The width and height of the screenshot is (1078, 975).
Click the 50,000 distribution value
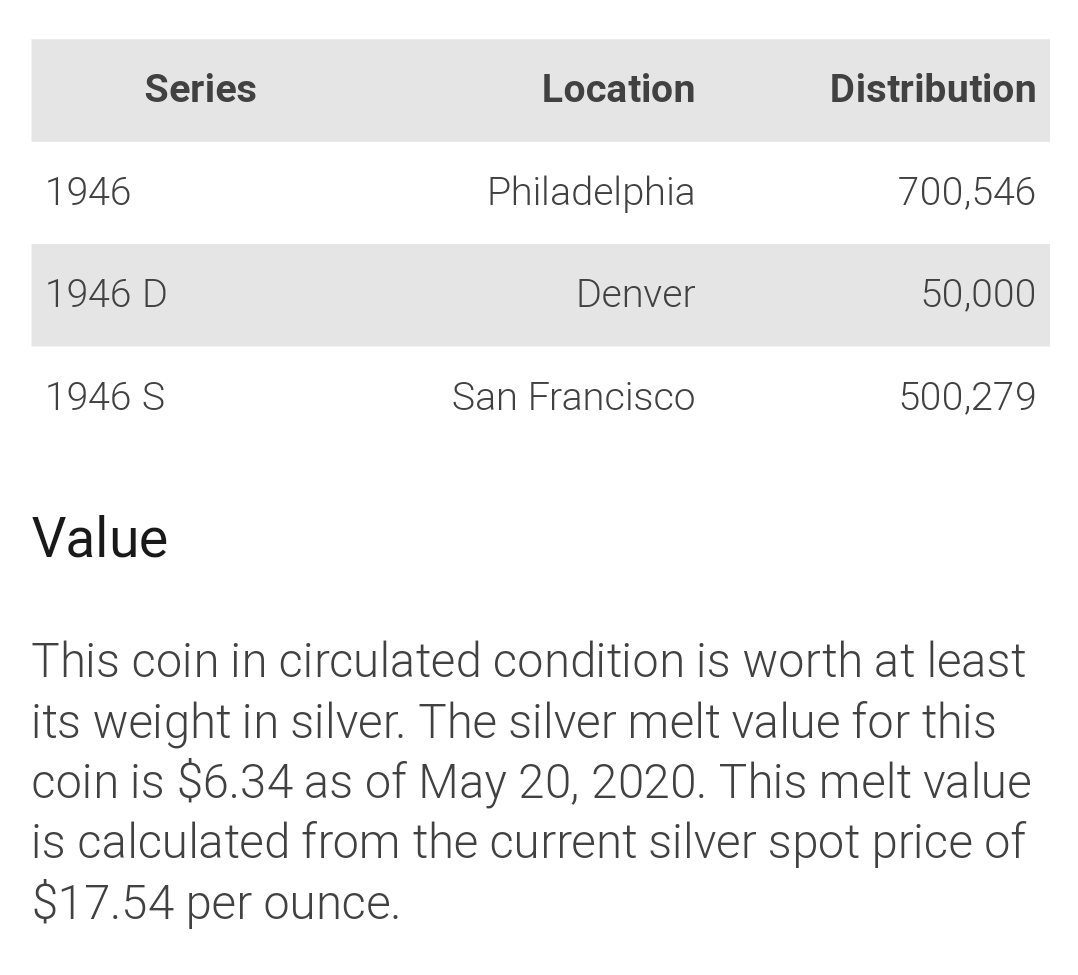coord(978,294)
